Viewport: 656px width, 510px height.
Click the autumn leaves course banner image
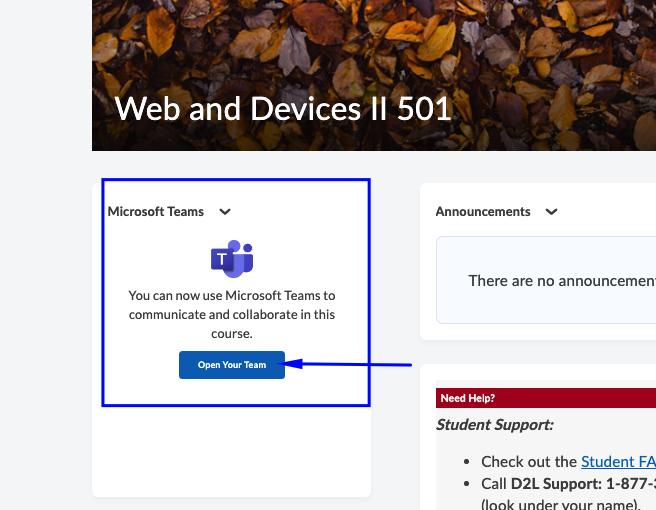[374, 75]
